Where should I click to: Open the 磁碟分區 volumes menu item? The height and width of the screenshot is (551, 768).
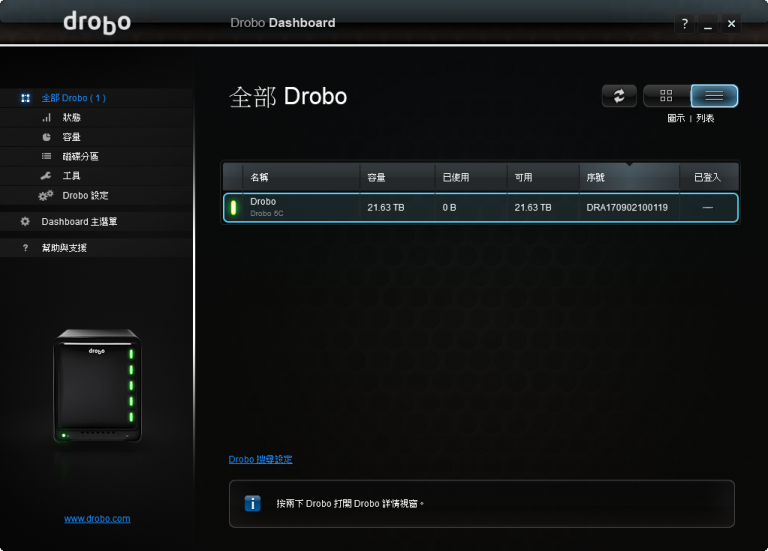(80, 156)
